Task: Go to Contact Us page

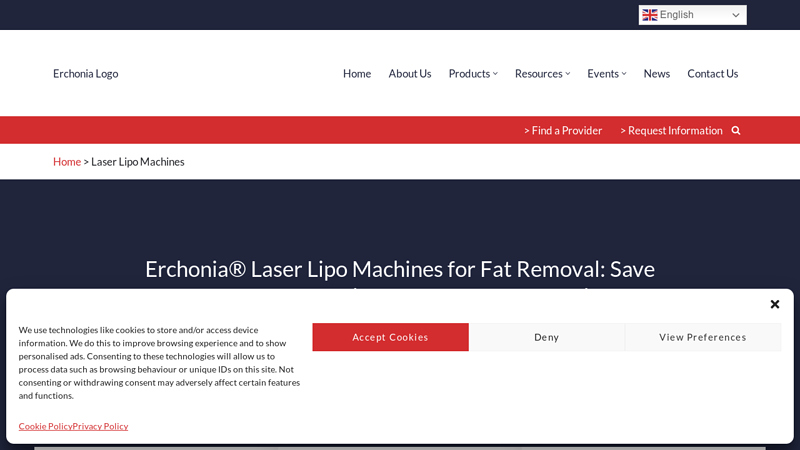Action: coord(713,73)
